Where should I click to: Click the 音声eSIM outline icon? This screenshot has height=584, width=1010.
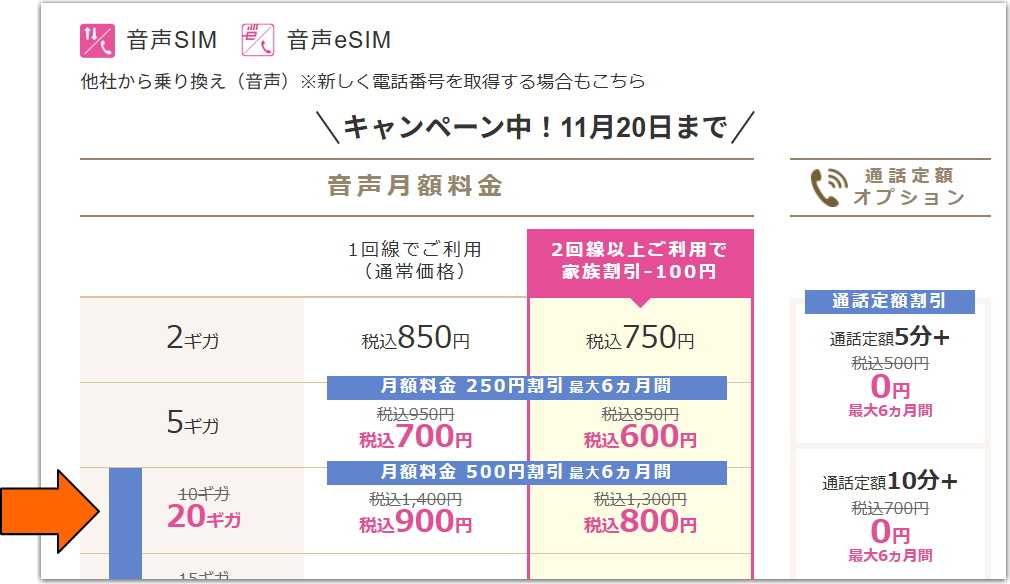258,40
